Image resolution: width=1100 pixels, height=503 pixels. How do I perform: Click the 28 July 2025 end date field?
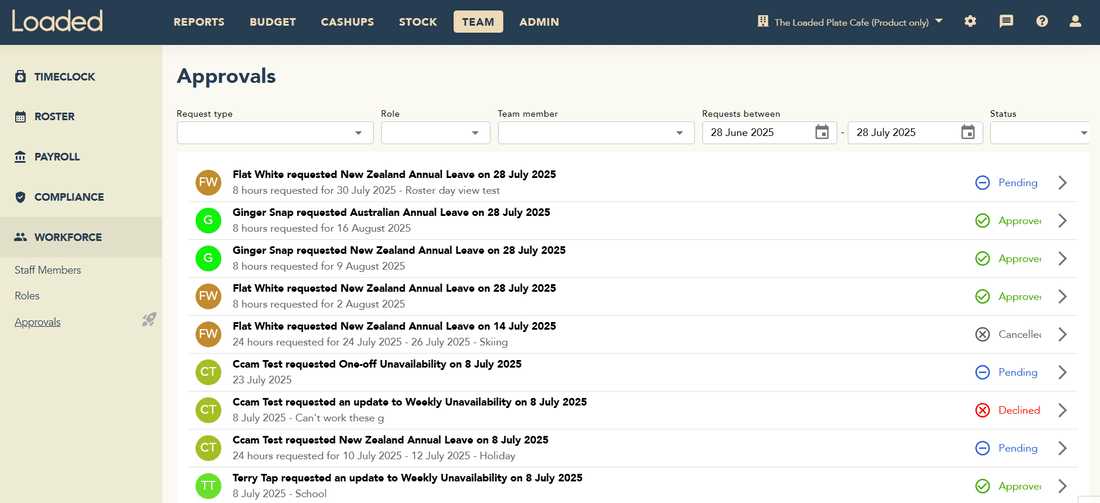tap(915, 133)
